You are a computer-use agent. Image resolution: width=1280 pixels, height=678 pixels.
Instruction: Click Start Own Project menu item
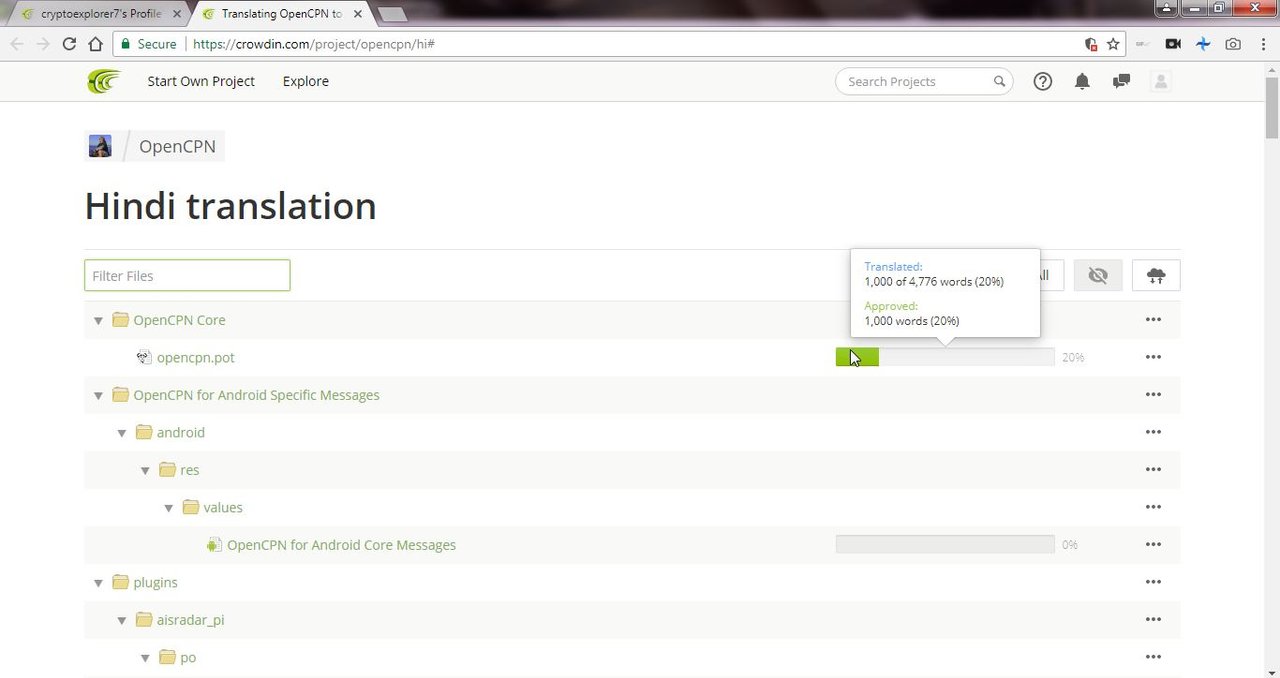(201, 81)
